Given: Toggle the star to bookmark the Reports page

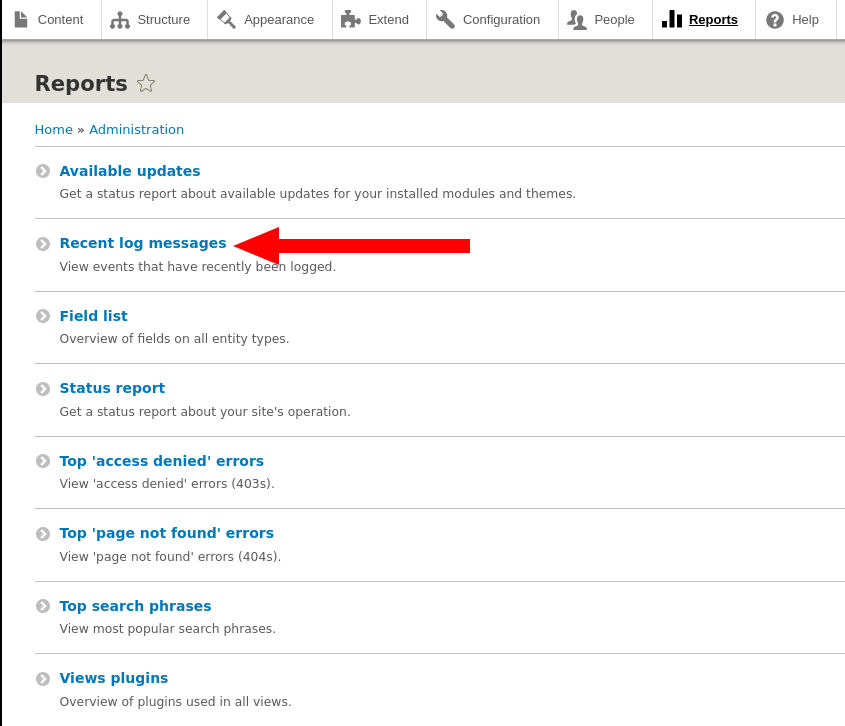Looking at the screenshot, I should [145, 83].
